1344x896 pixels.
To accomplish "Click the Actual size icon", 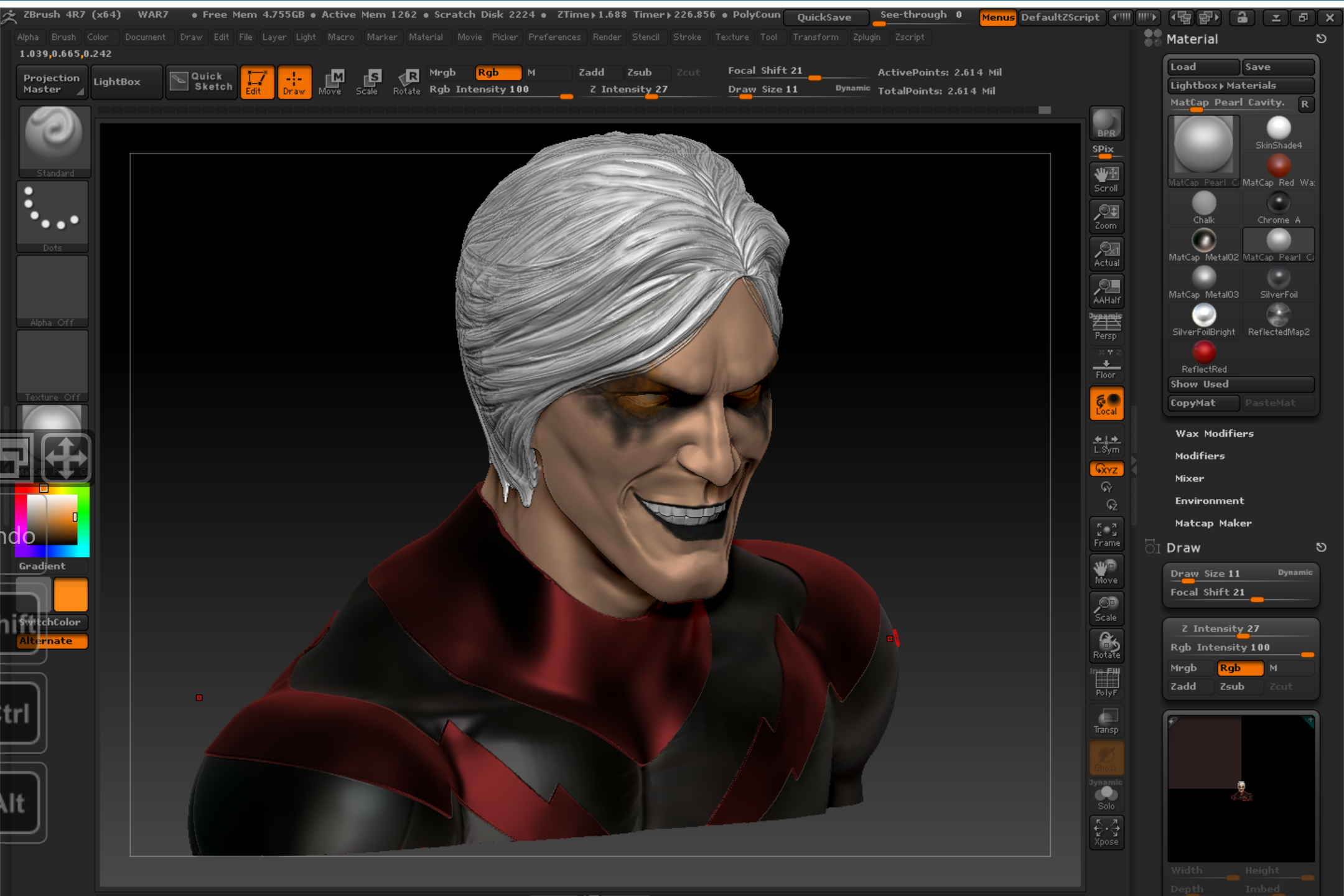I will [x=1106, y=254].
